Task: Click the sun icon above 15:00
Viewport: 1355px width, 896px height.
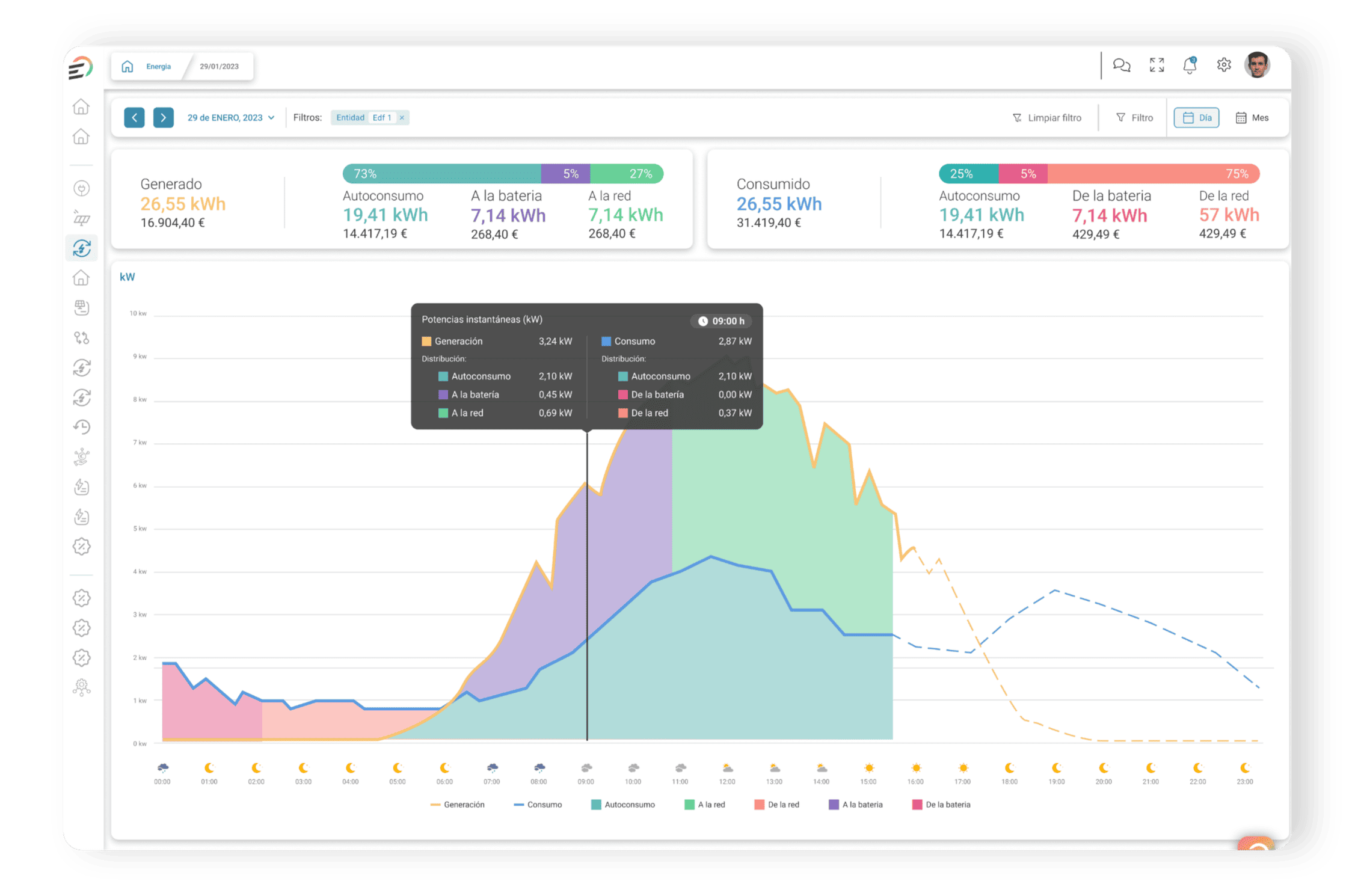Action: point(868,768)
